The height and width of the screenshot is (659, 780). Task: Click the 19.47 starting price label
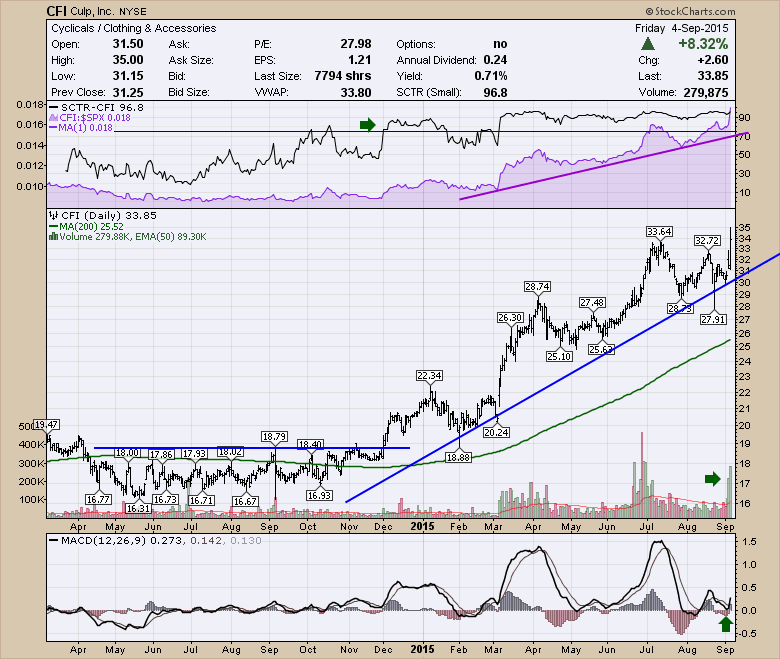[x=47, y=425]
